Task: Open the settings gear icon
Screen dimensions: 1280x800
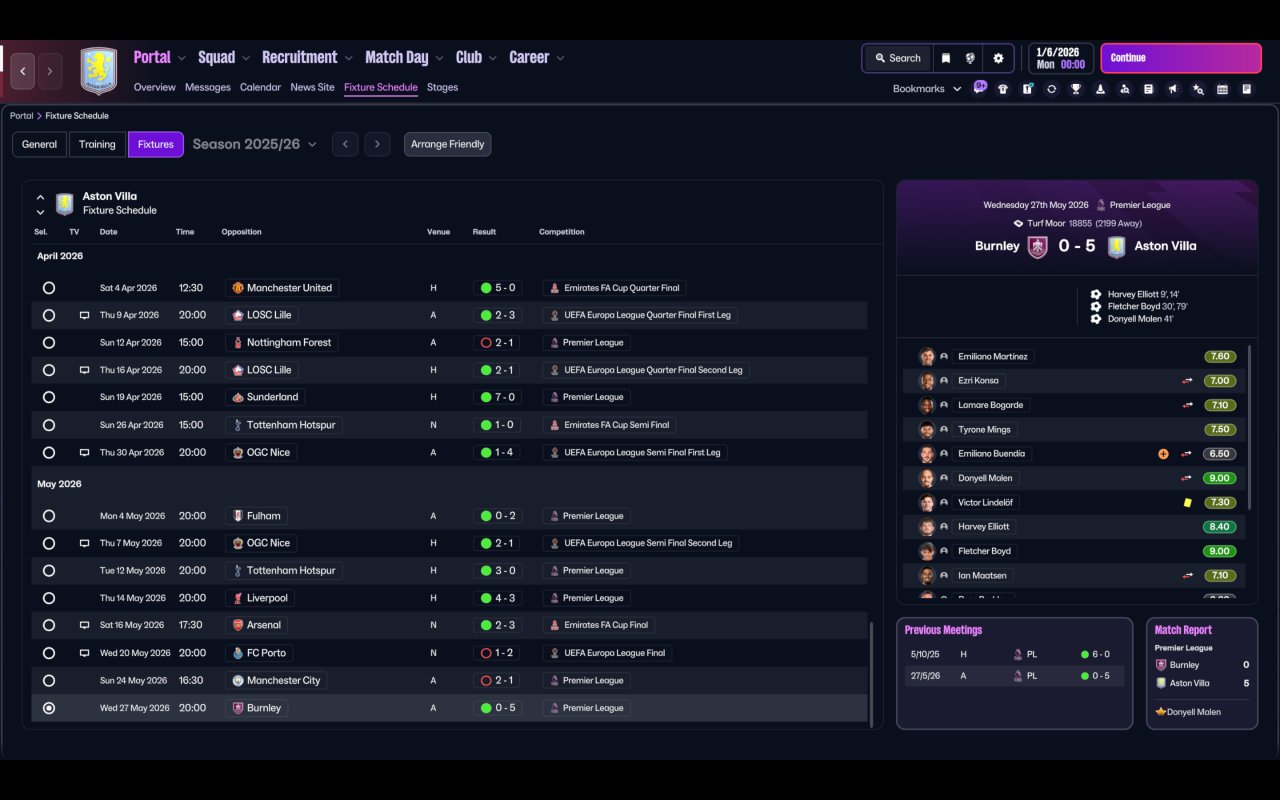Action: [x=998, y=58]
